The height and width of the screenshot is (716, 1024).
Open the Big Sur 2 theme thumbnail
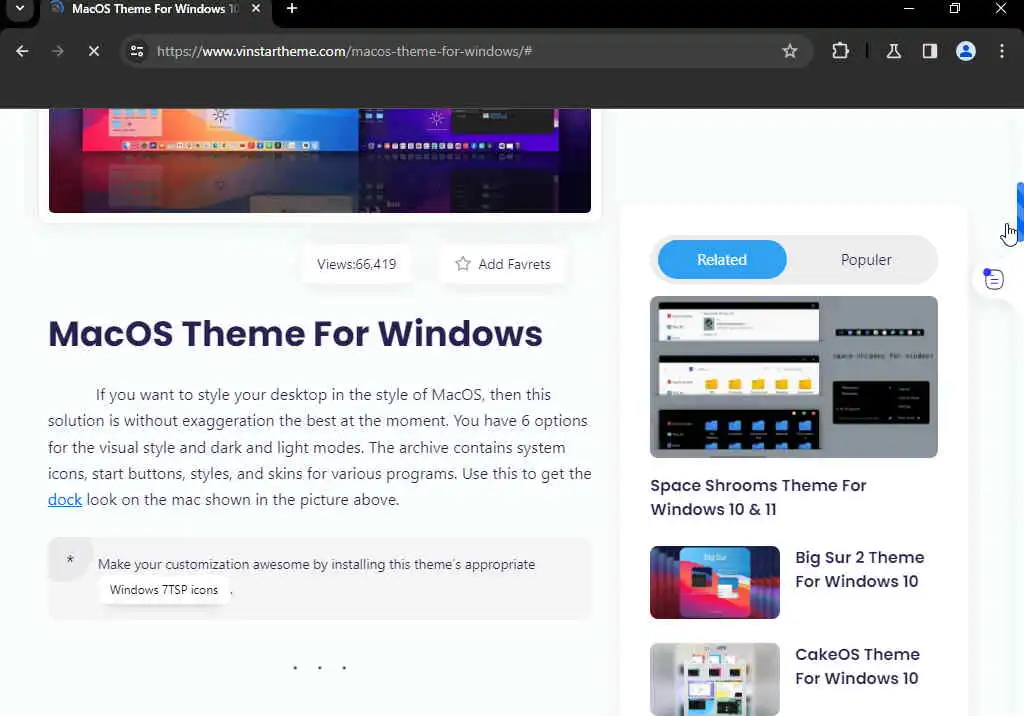[714, 582]
